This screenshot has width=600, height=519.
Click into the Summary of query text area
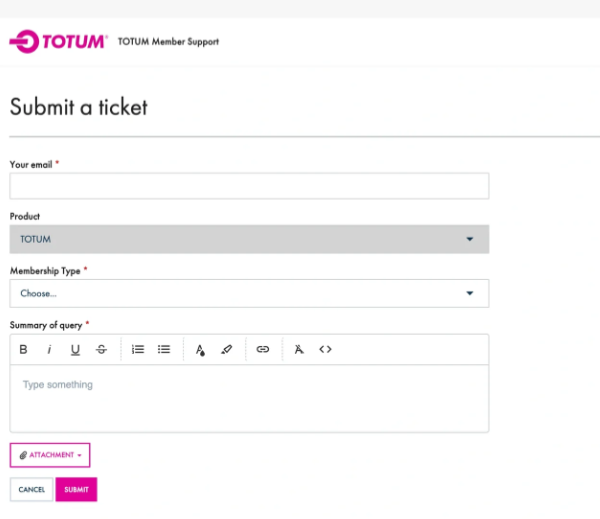[x=249, y=398]
